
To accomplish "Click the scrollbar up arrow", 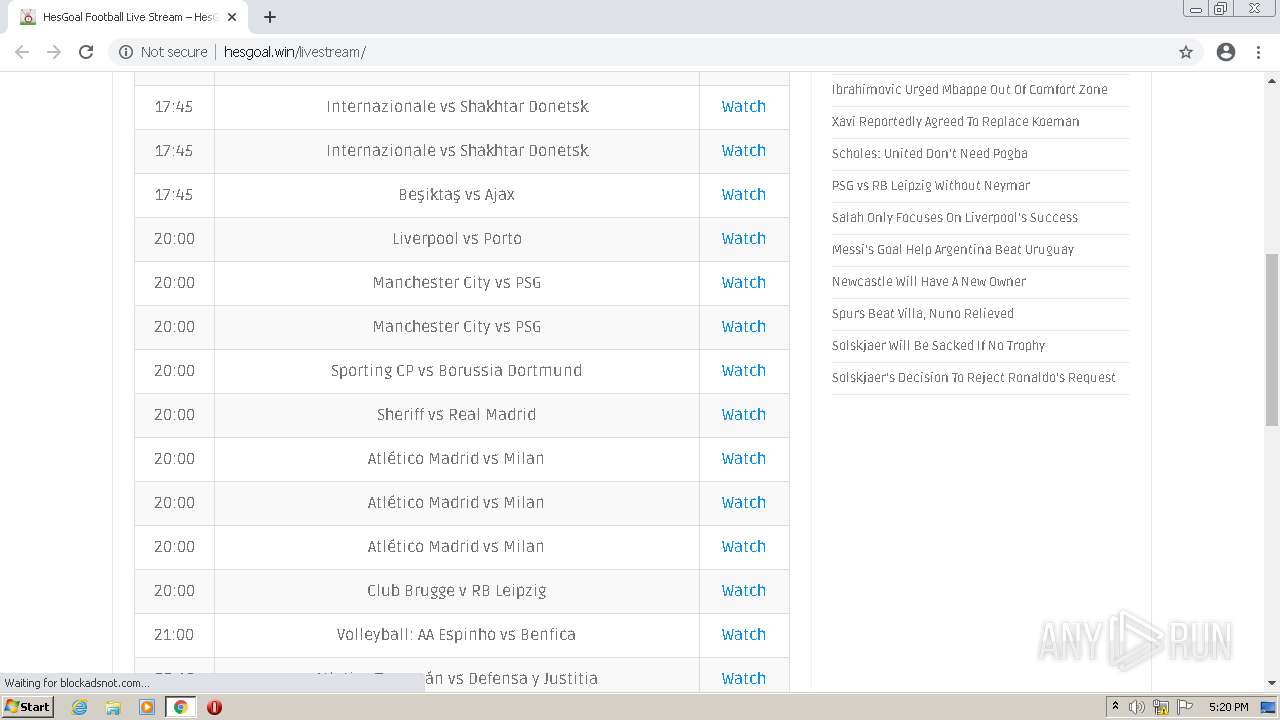I will [x=1272, y=79].
